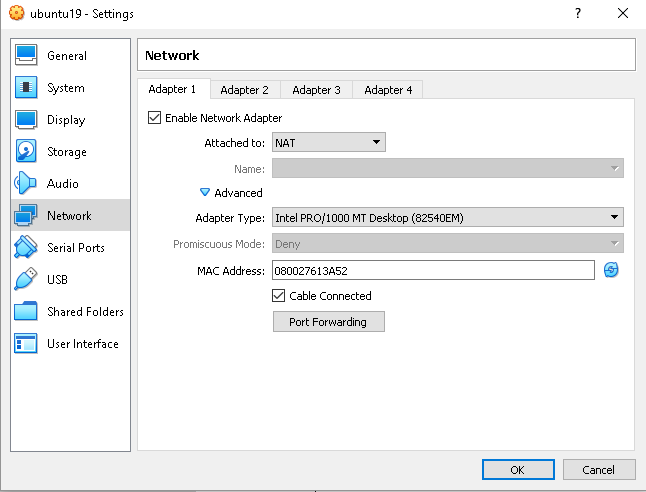The width and height of the screenshot is (646, 492).
Task: Click the VirtualBox settings gear title icon
Action: click(x=16, y=13)
